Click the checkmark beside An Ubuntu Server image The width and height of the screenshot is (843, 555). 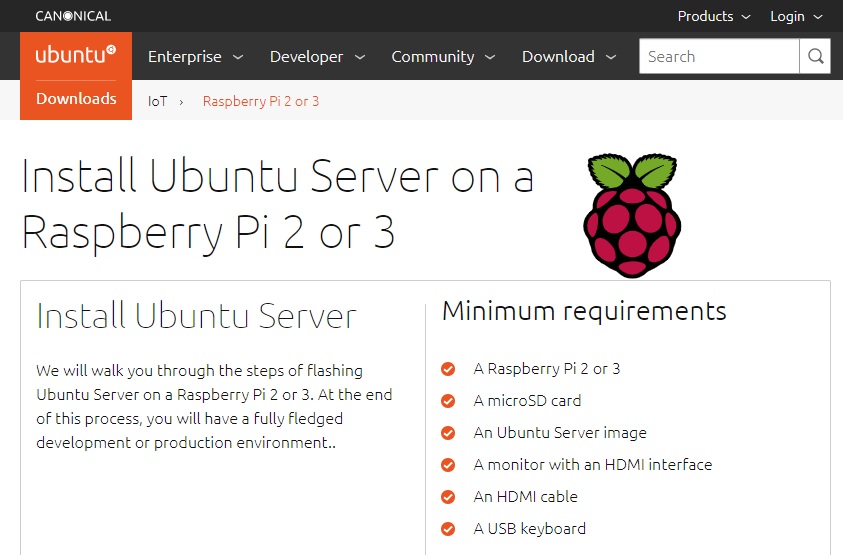448,433
